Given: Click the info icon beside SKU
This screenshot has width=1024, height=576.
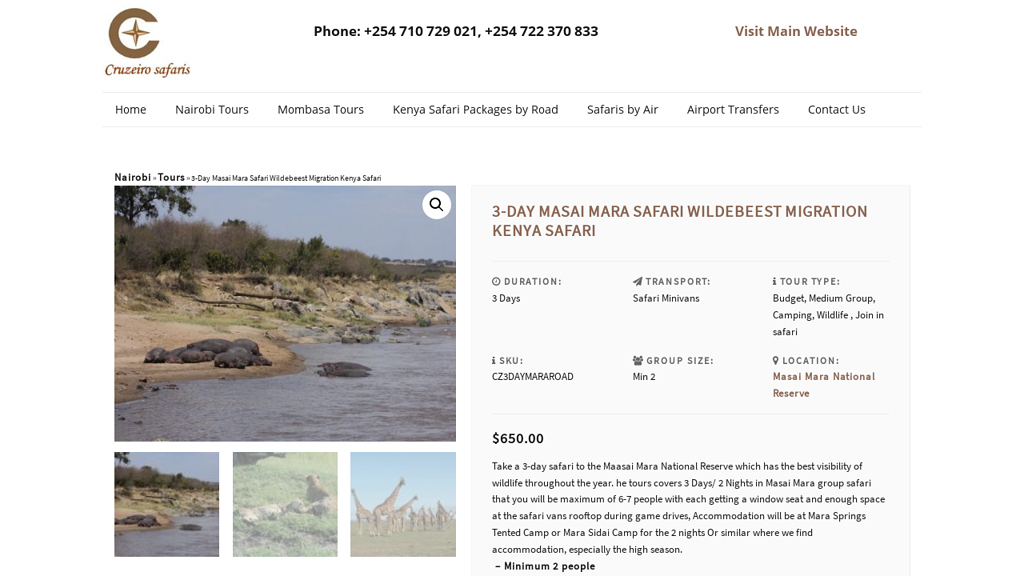Looking at the screenshot, I should (x=494, y=360).
